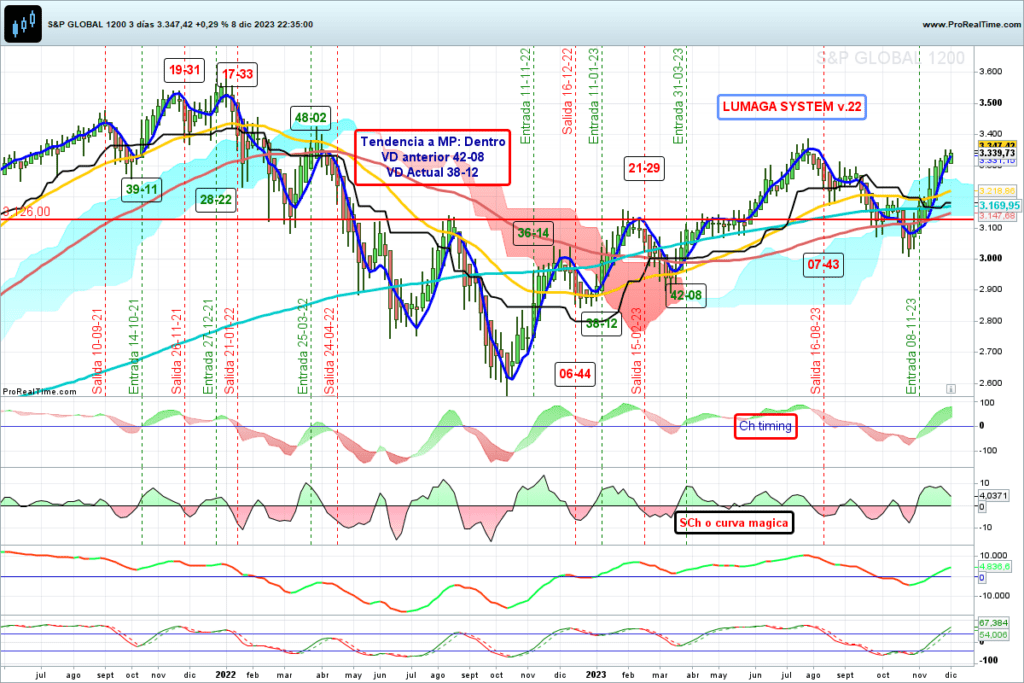
Task: Click the small info icon on the price chart
Action: point(951,389)
